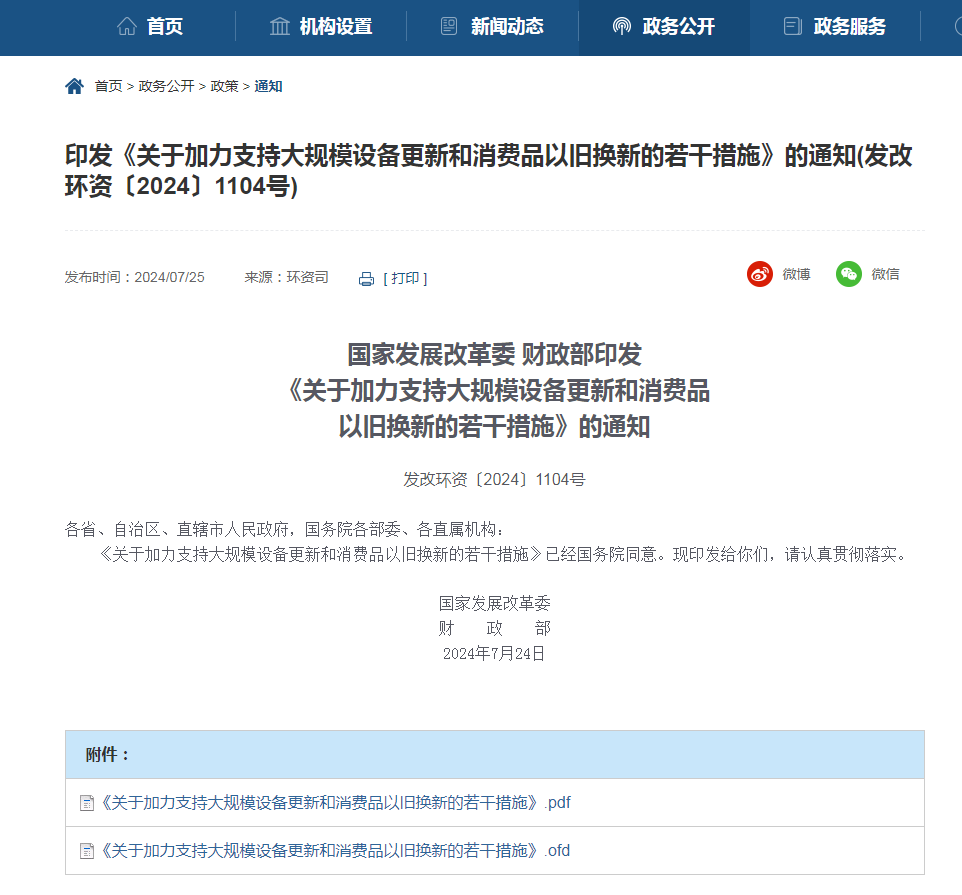Click the date text 2024年7月24日
The image size is (962, 895).
[494, 654]
